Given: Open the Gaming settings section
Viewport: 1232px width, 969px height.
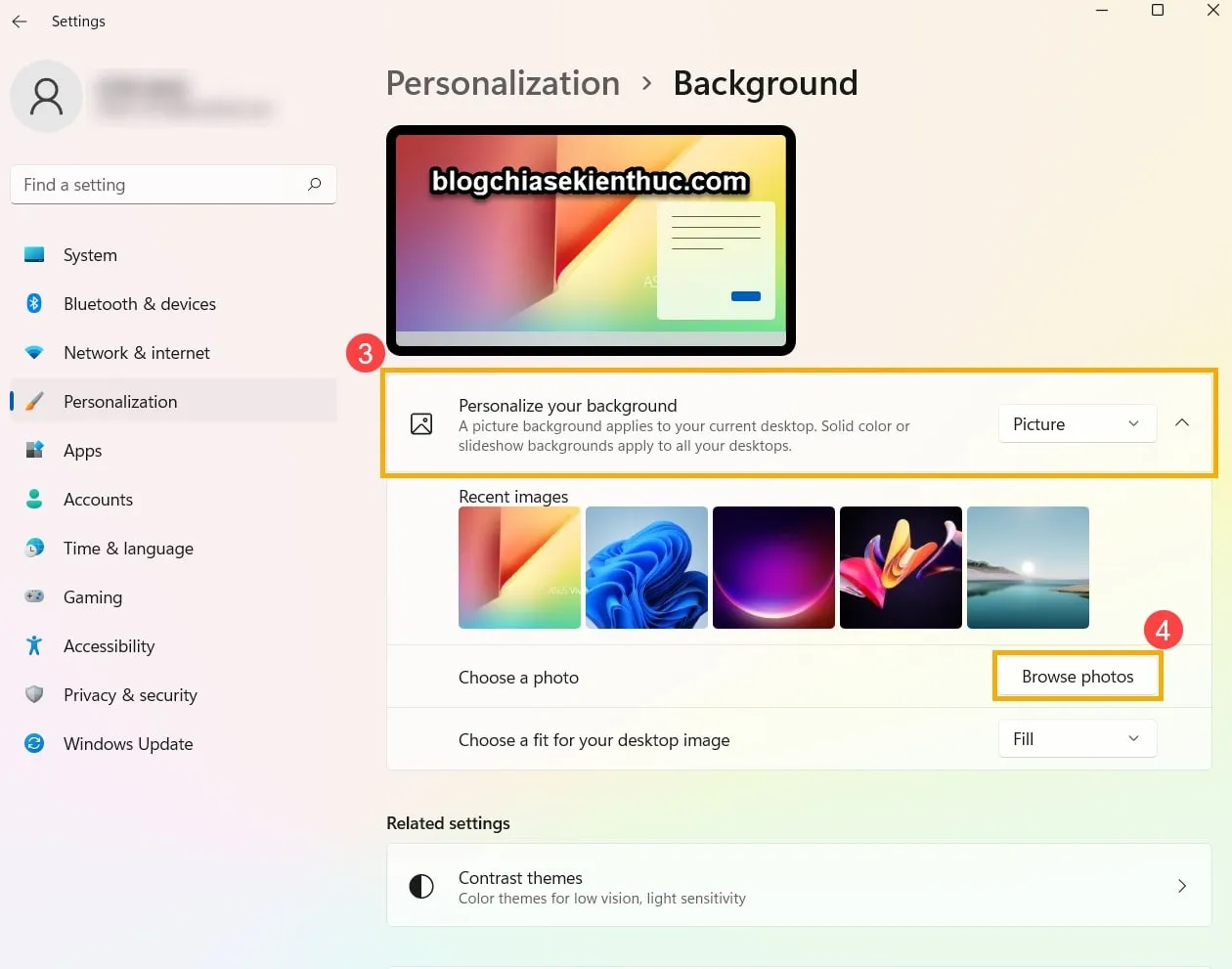Looking at the screenshot, I should tap(92, 597).
